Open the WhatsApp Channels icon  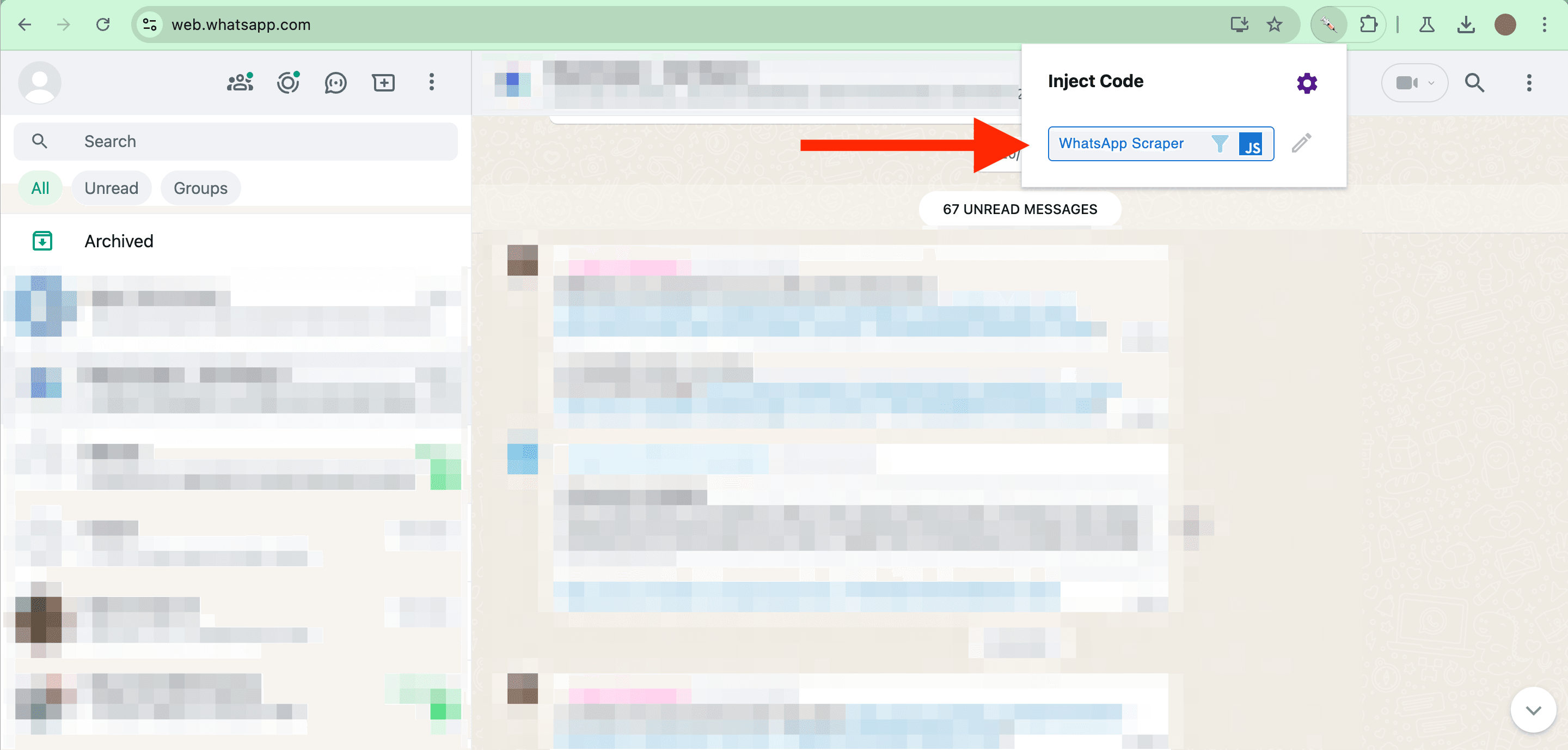(x=335, y=82)
